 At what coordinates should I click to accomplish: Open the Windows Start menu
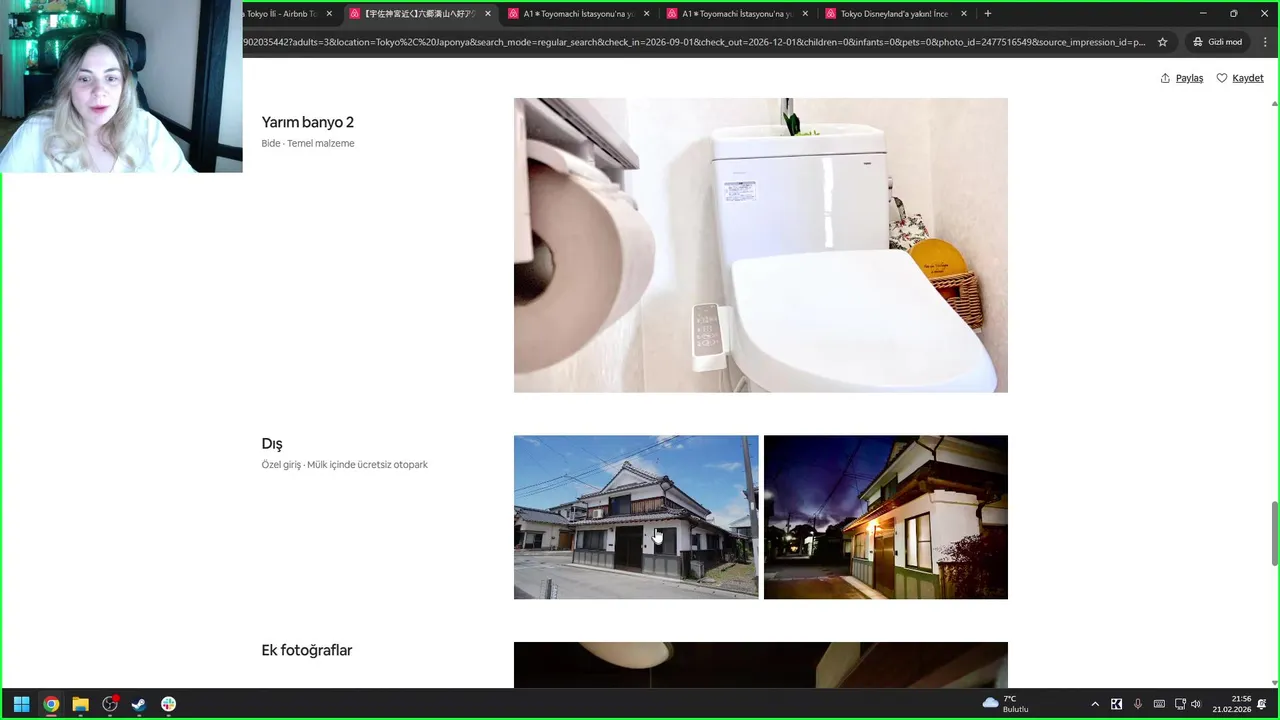click(x=21, y=704)
